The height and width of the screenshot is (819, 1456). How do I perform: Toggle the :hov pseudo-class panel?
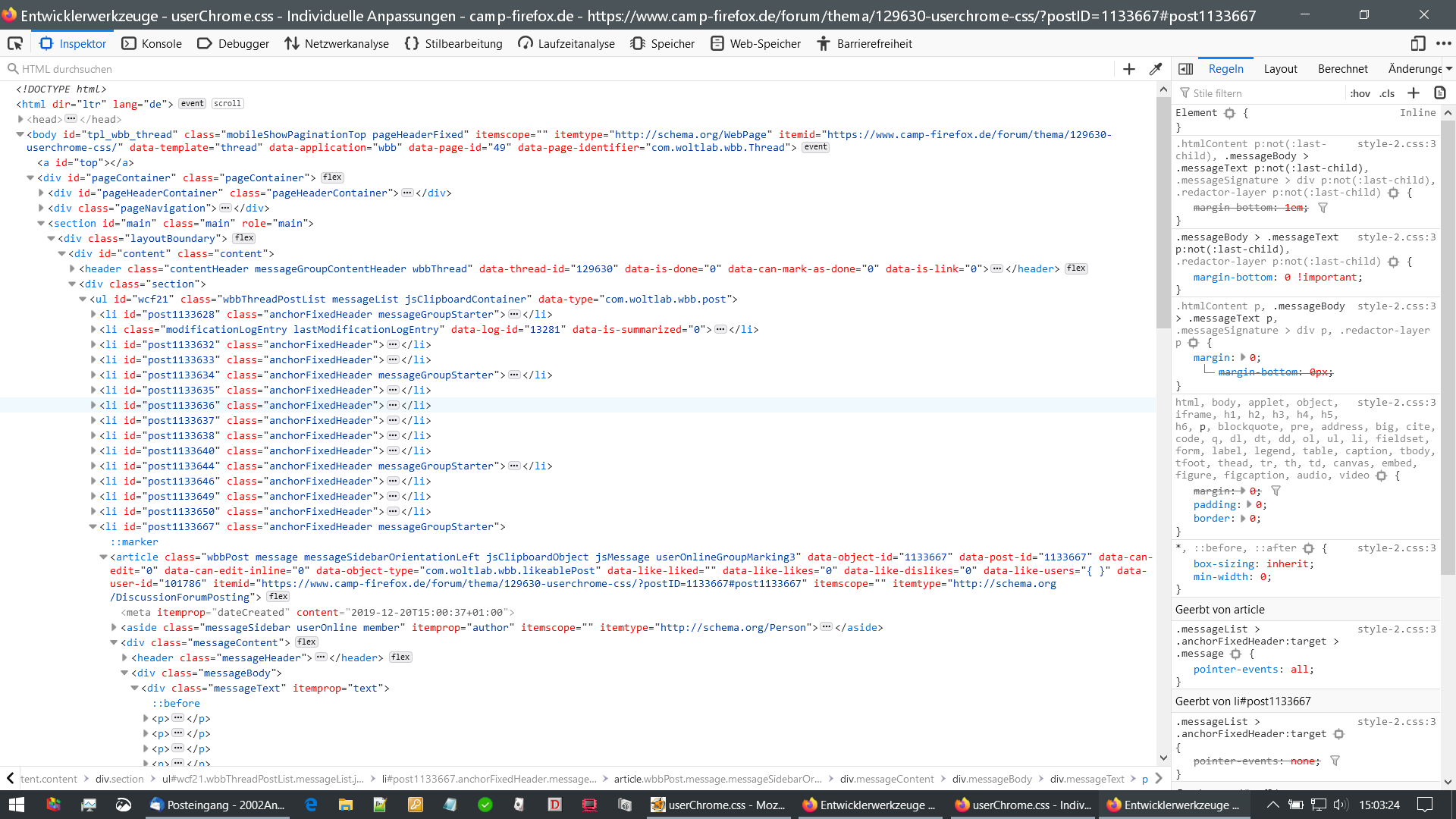(1360, 93)
